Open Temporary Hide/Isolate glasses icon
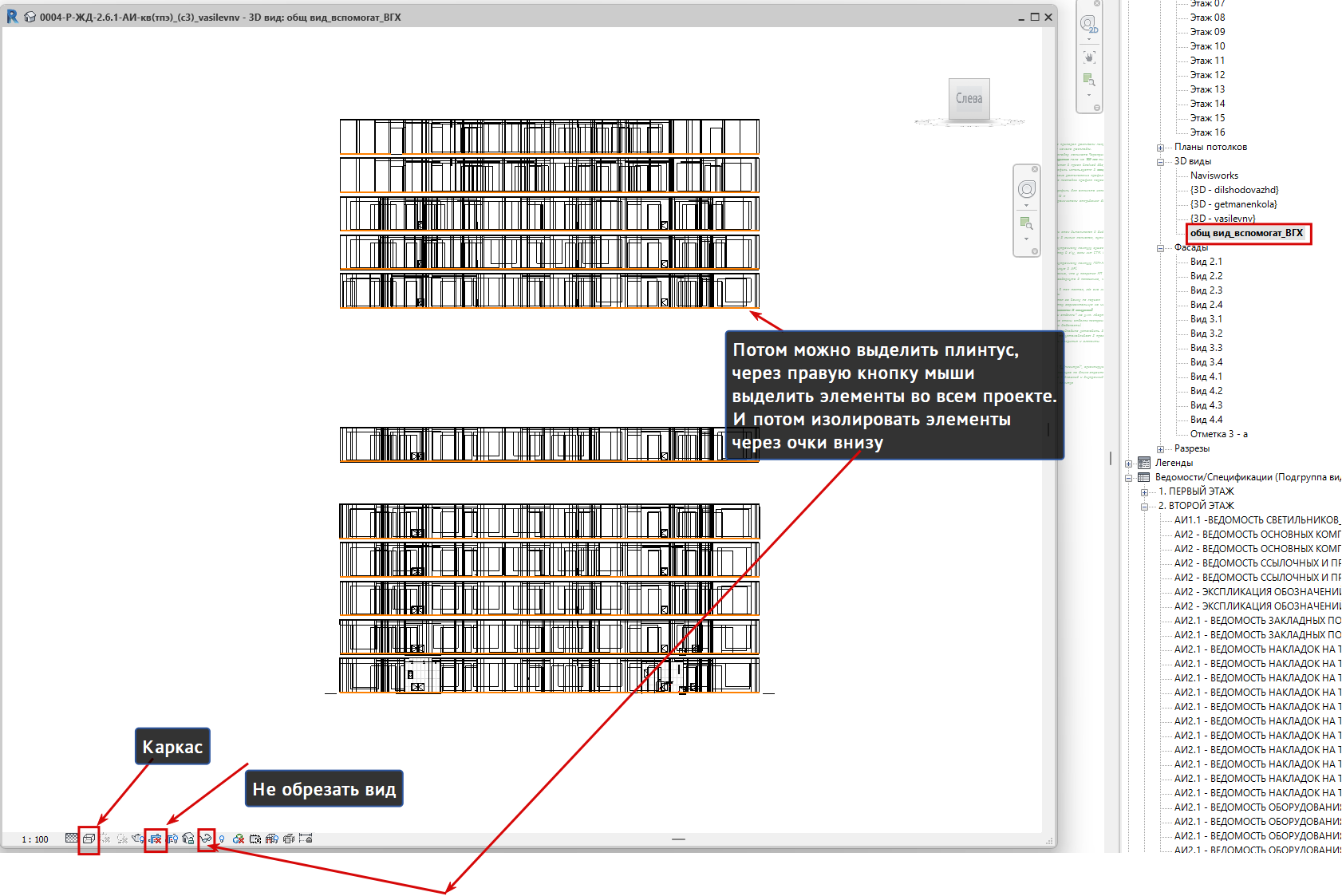The width and height of the screenshot is (1342, 896). [206, 839]
